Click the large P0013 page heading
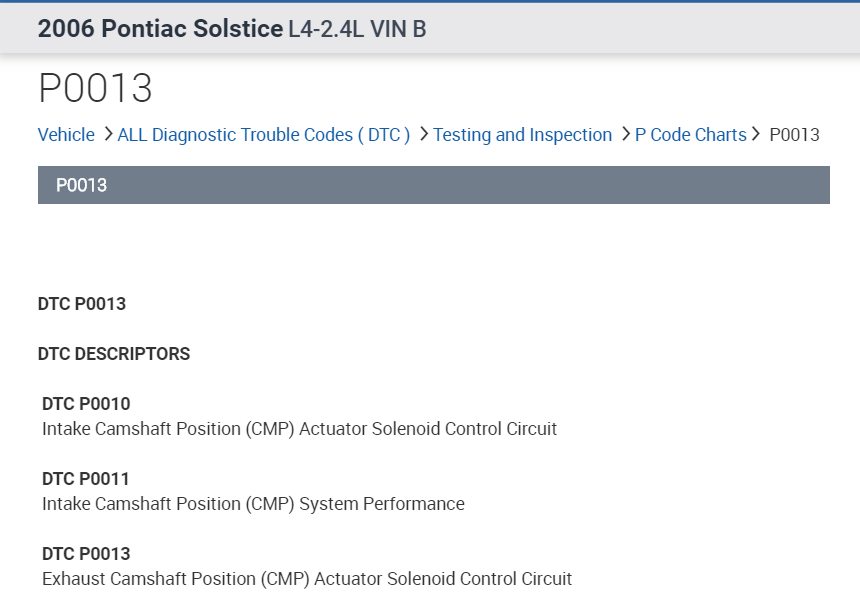This screenshot has height=597, width=860. click(x=95, y=88)
